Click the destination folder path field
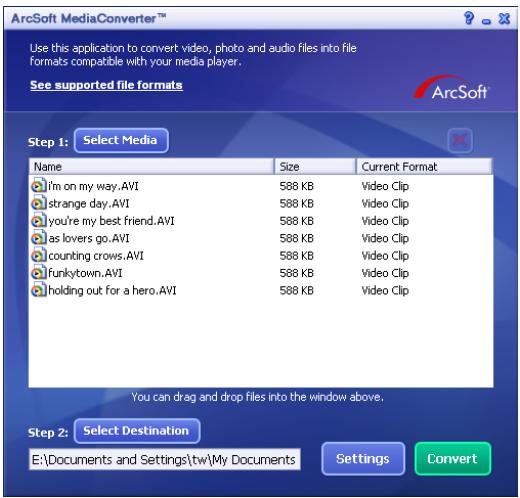The width and height of the screenshot is (520, 498). pos(165,460)
